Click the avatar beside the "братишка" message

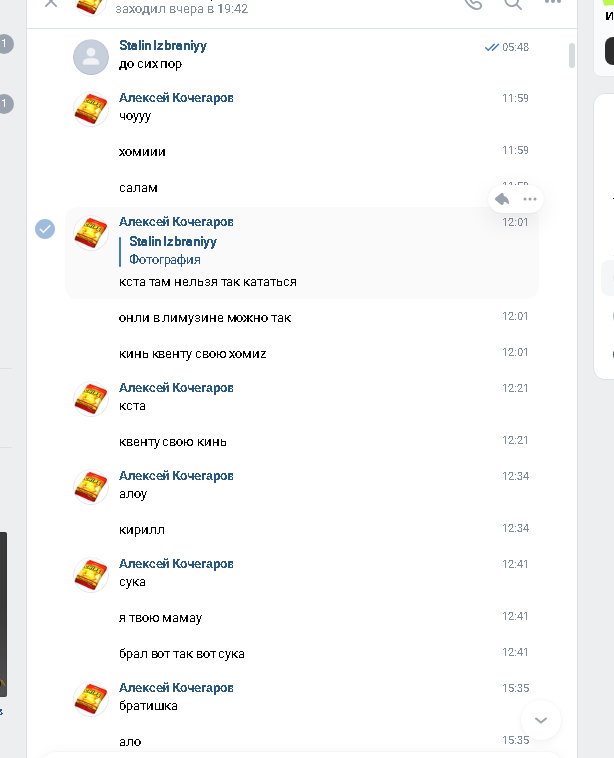coord(91,699)
